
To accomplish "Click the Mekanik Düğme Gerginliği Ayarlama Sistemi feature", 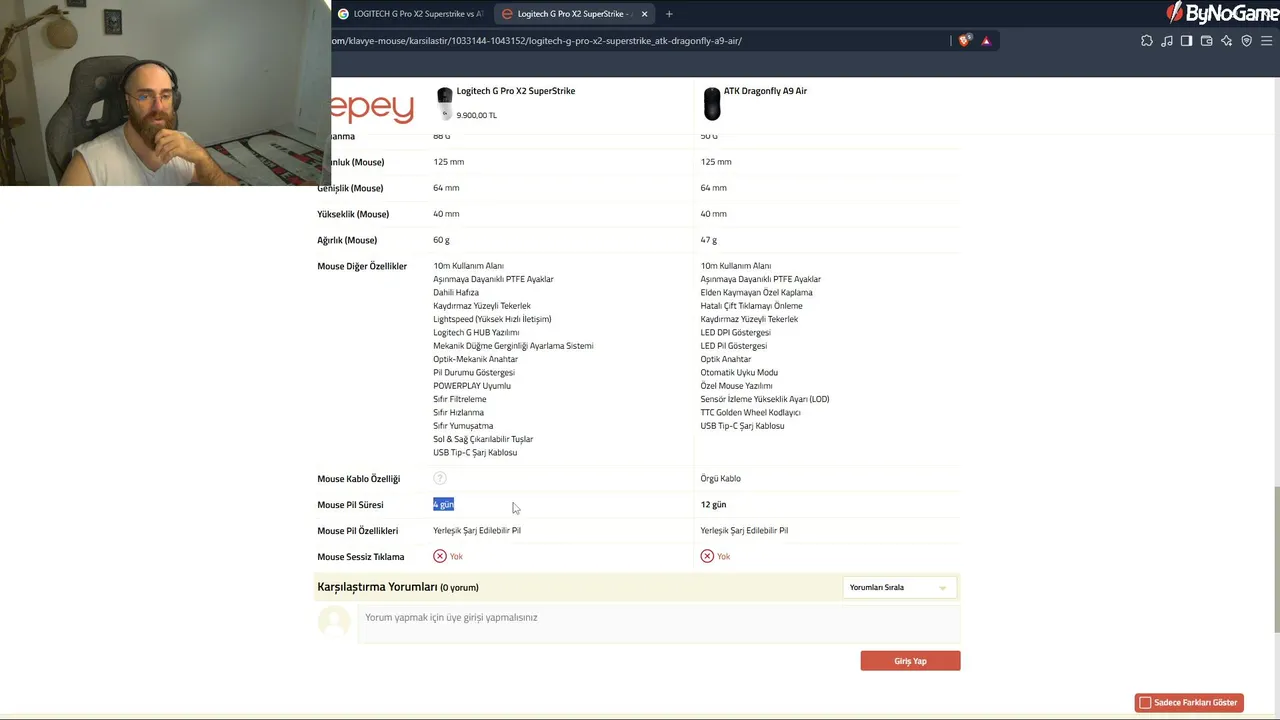I will click(x=513, y=346).
